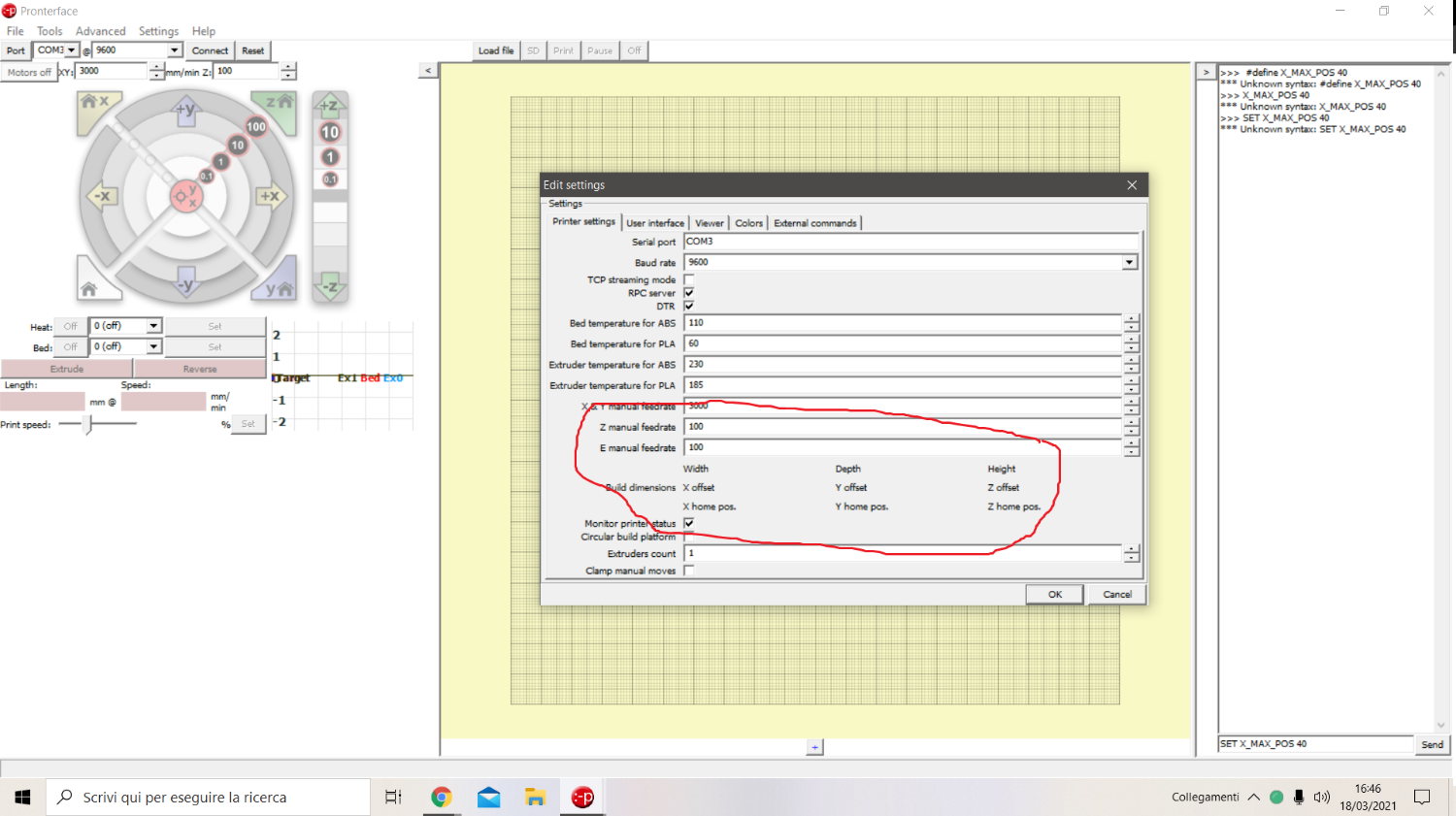Select the 0.1 mm Z step bubble

330,179
